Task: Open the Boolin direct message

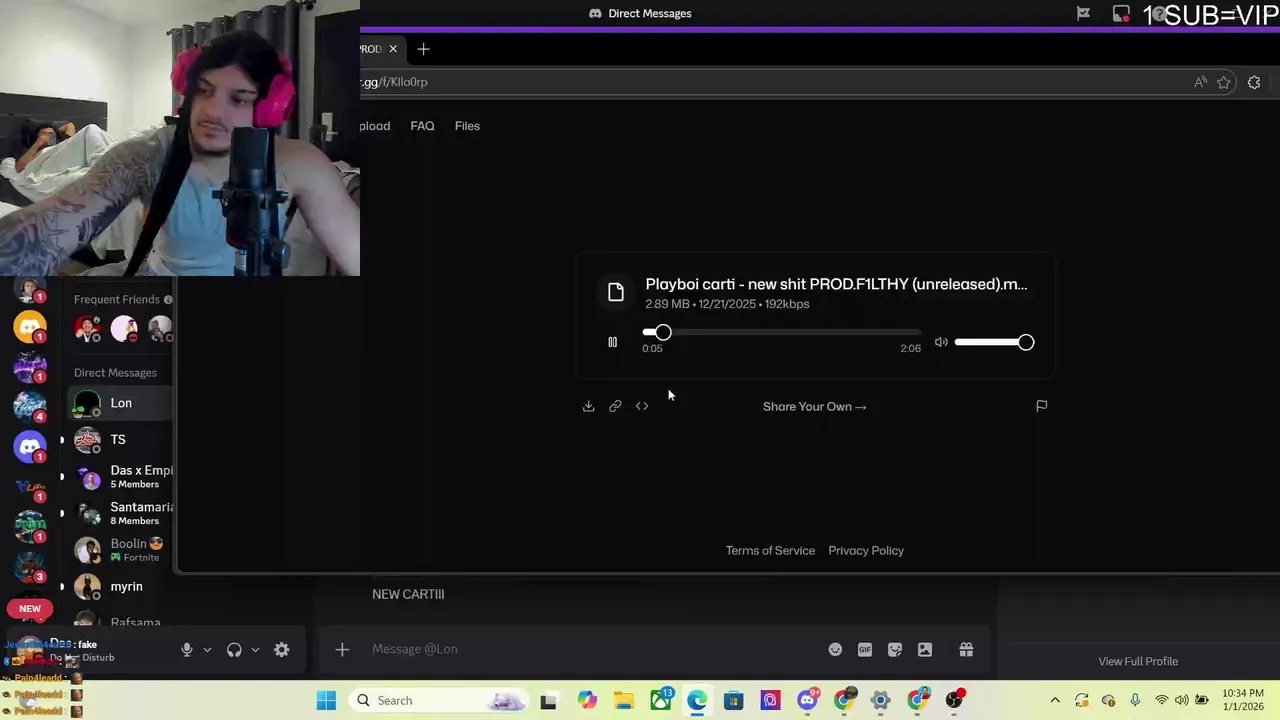Action: (120, 550)
